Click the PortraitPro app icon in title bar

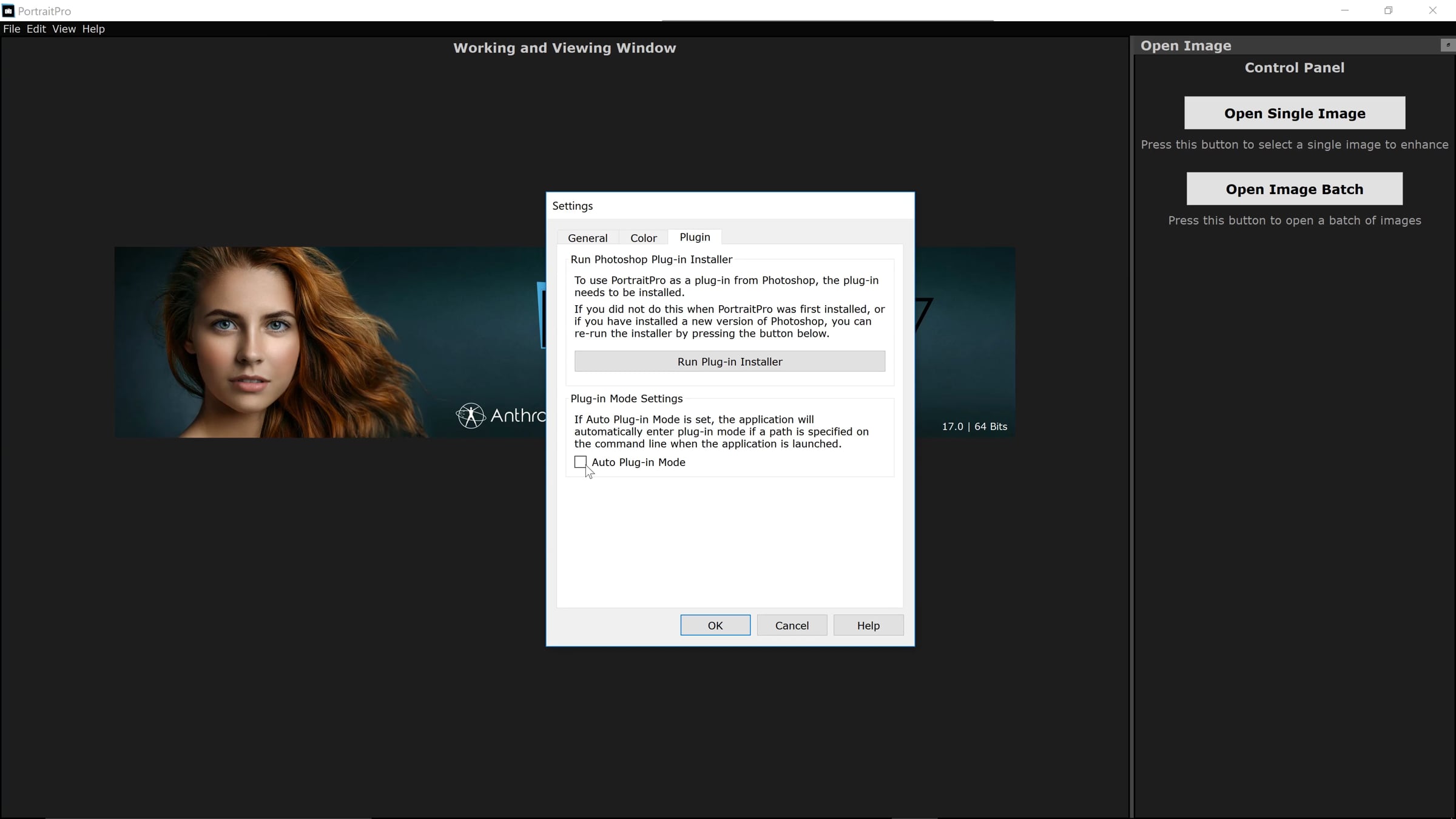(8, 11)
